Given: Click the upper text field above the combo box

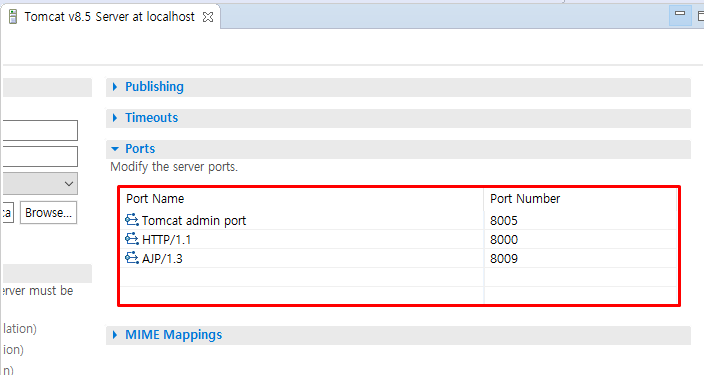Looking at the screenshot, I should coord(40,130).
